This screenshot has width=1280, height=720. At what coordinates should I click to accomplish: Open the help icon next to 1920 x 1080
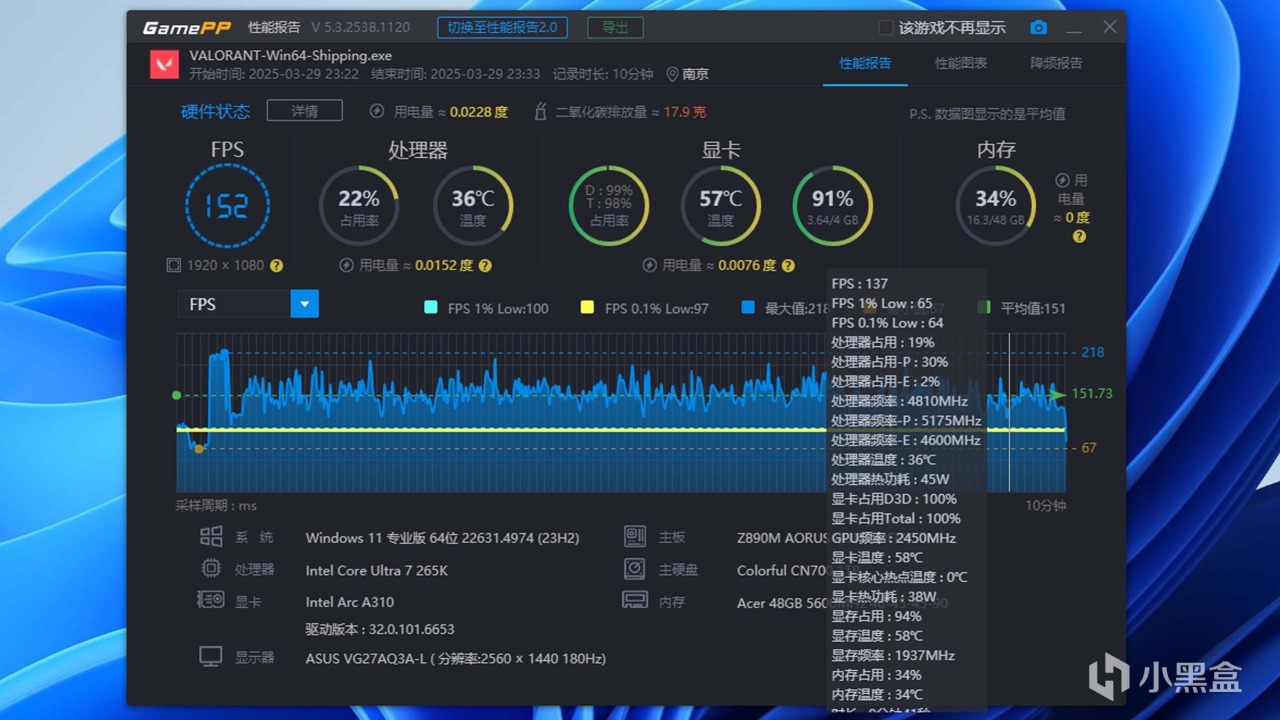pyautogui.click(x=276, y=266)
